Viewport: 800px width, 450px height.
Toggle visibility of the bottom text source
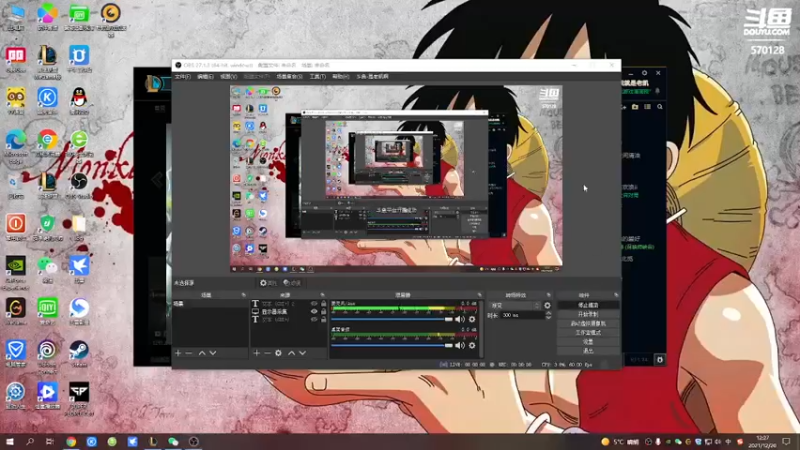click(314, 319)
